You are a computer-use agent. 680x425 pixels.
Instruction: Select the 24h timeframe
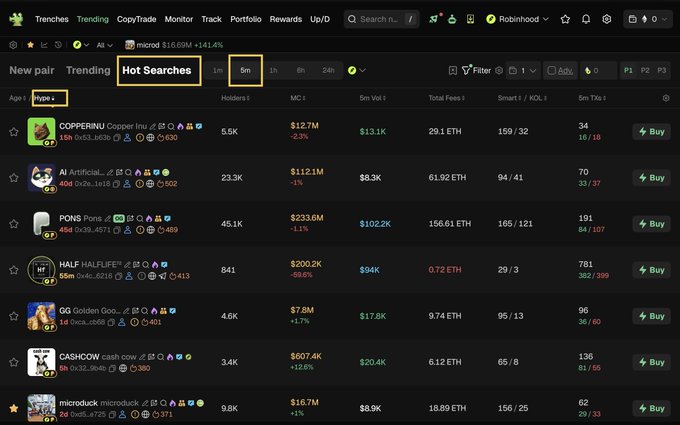[x=328, y=70]
